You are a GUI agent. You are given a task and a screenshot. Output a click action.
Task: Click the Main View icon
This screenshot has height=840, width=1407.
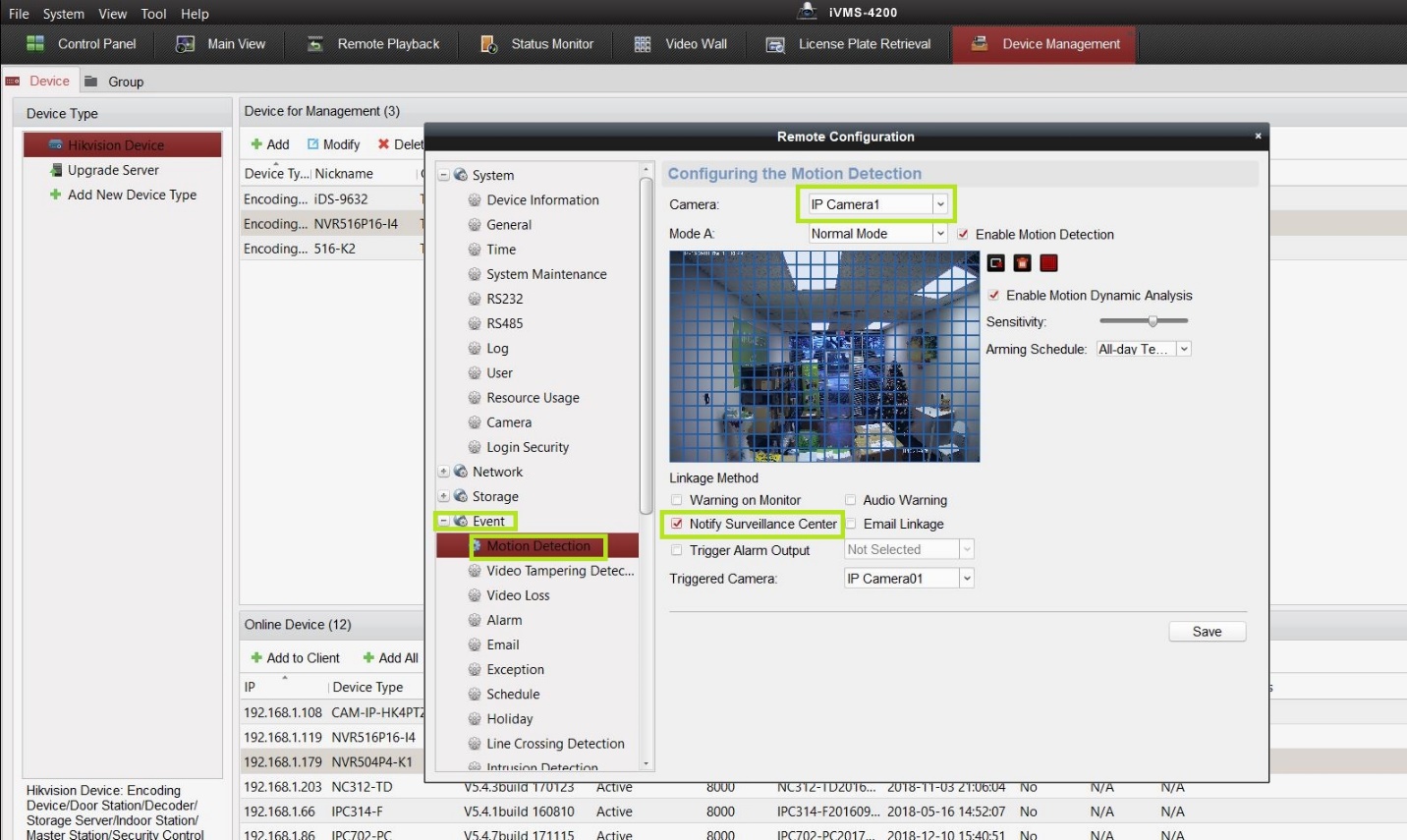185,44
